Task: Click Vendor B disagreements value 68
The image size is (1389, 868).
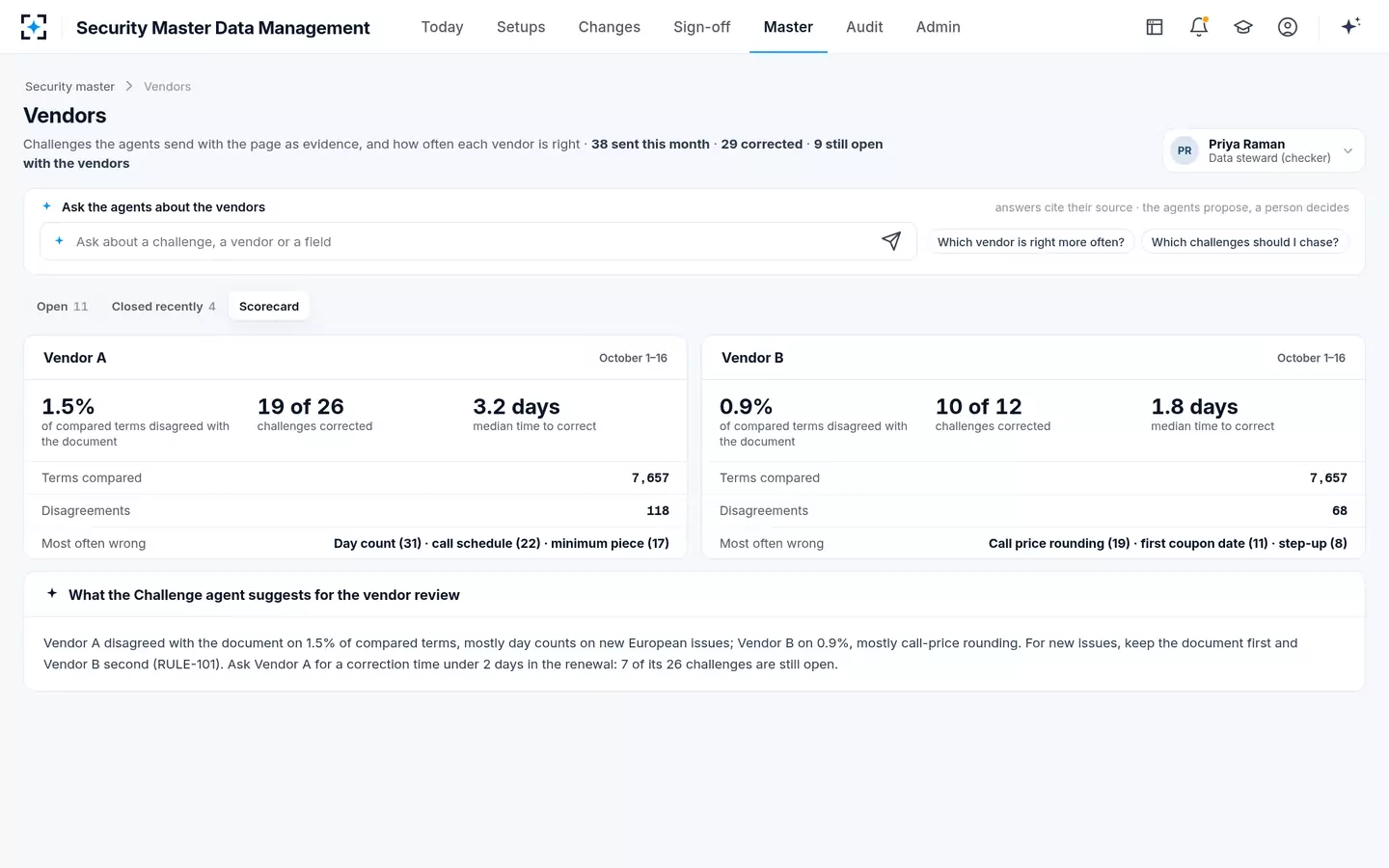Action: 1340,510
